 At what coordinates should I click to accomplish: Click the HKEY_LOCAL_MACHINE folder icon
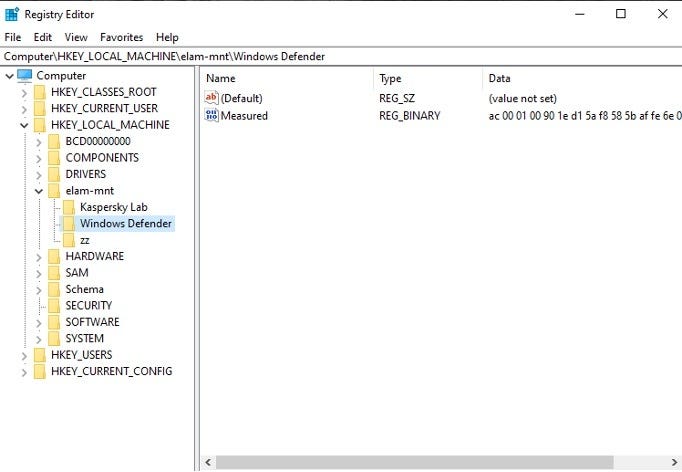point(40,125)
